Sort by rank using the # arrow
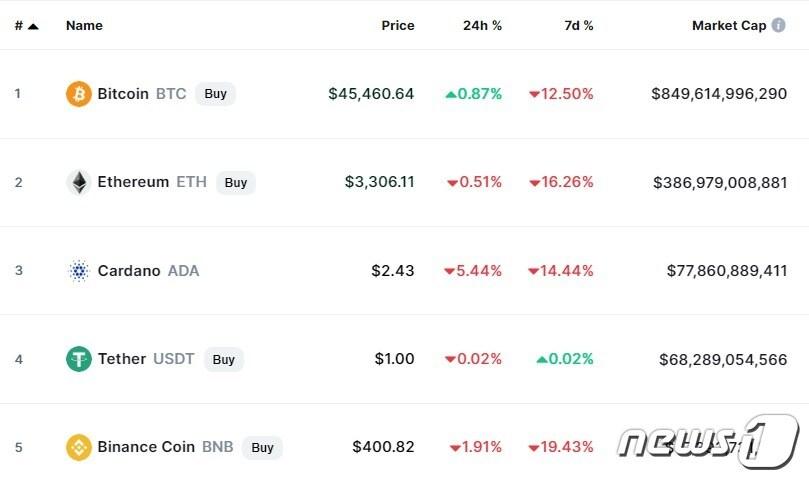809x481 pixels. 33,26
